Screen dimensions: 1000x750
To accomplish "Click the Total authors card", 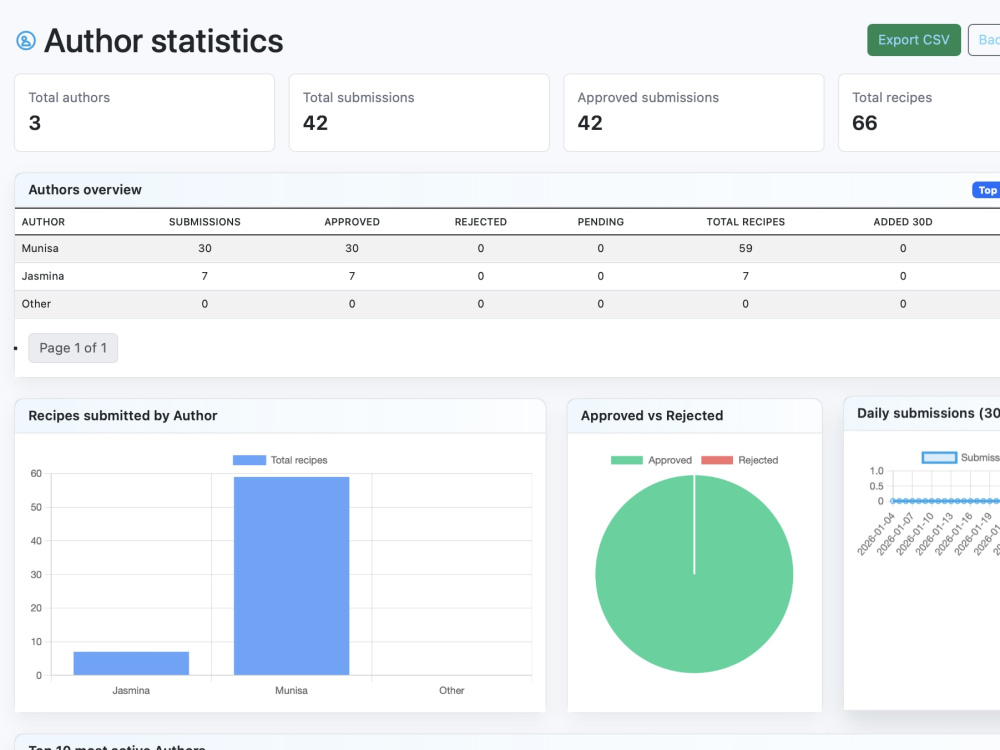I will click(145, 113).
